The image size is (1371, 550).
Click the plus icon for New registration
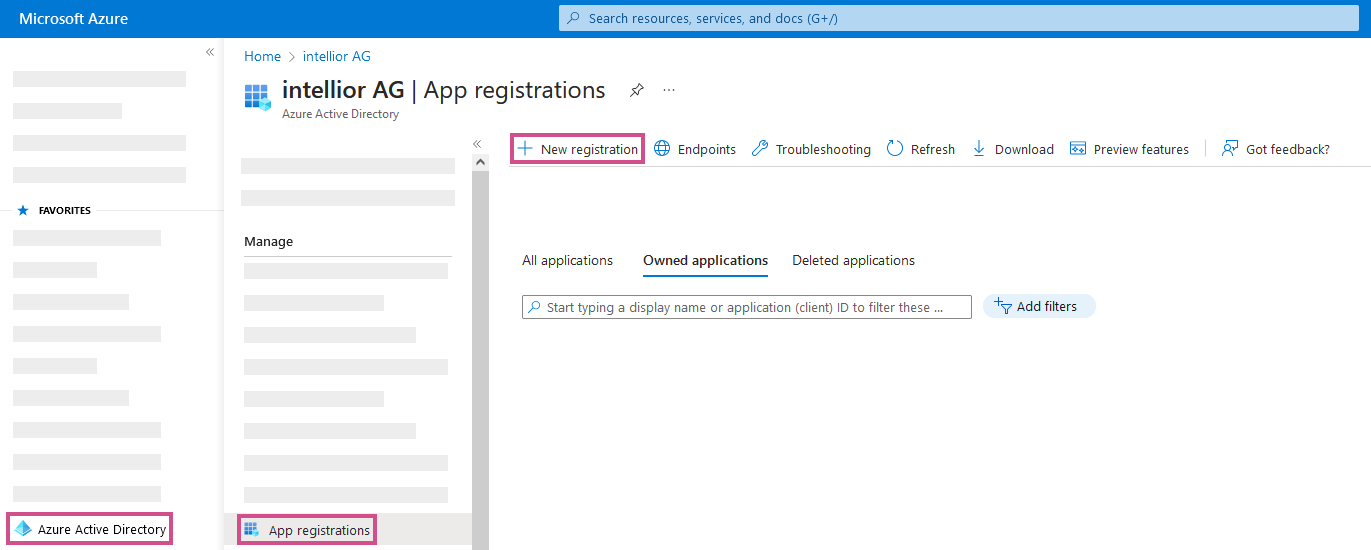(525, 149)
